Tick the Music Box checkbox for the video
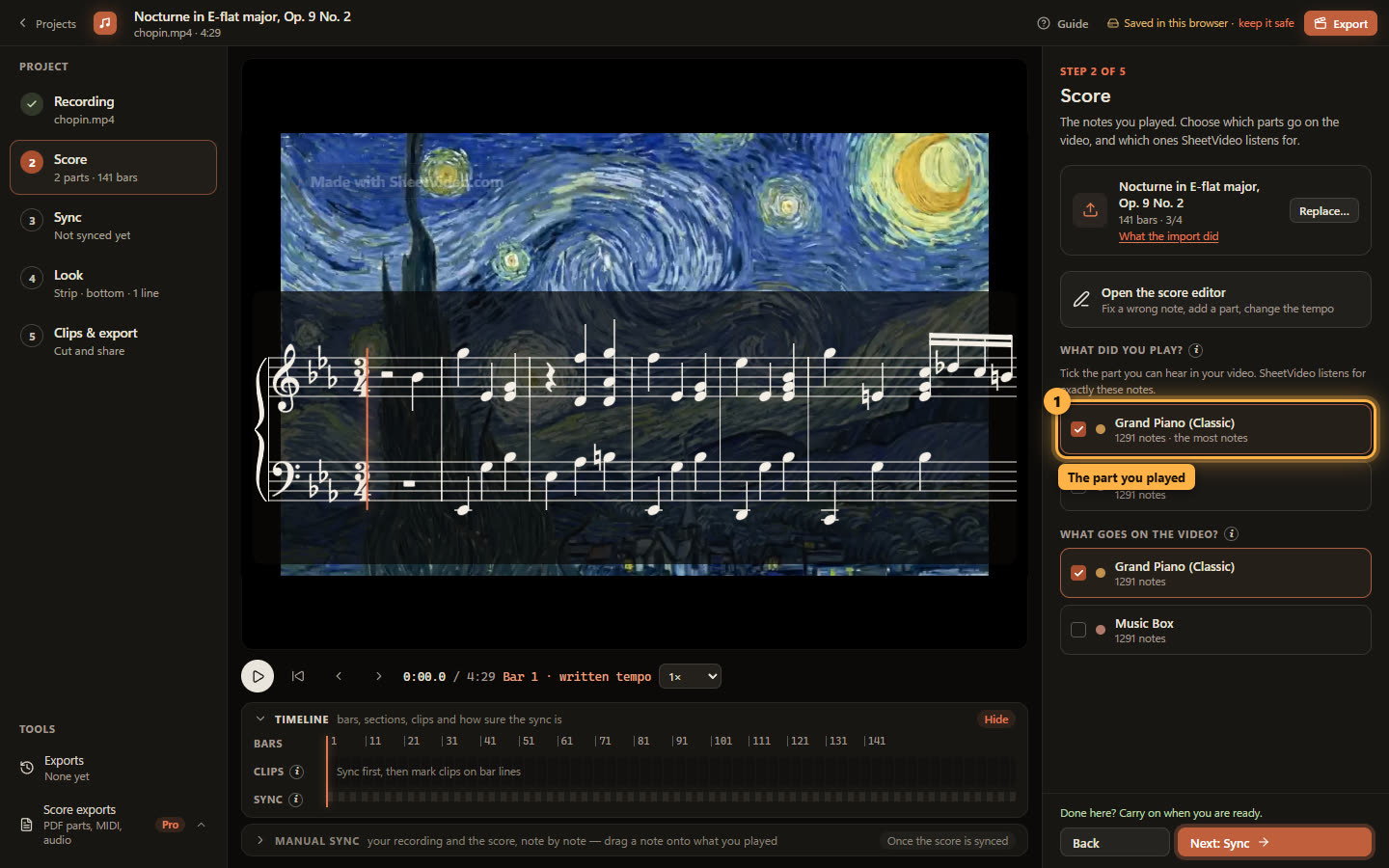The width and height of the screenshot is (1389, 868). [x=1078, y=630]
